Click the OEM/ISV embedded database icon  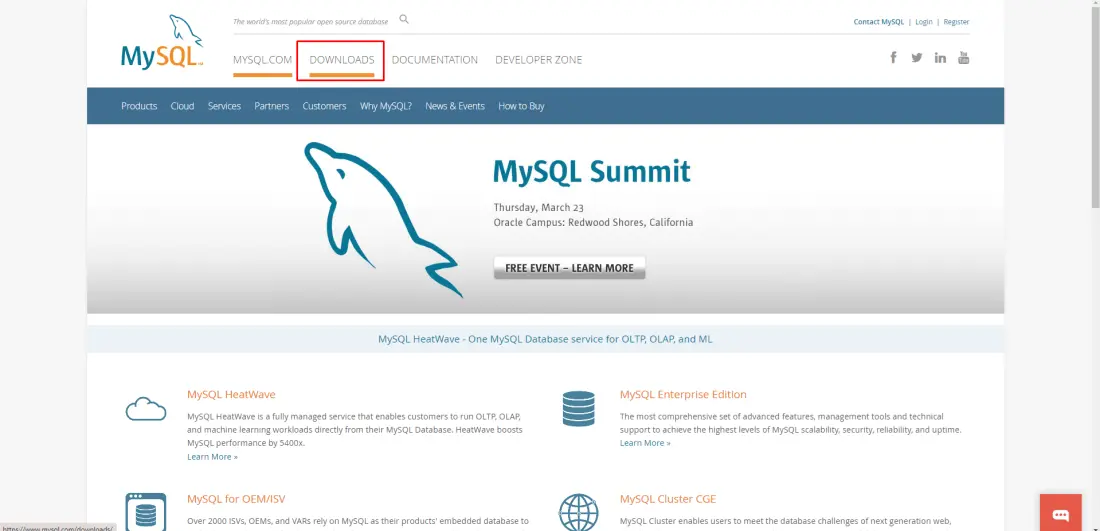tap(146, 511)
